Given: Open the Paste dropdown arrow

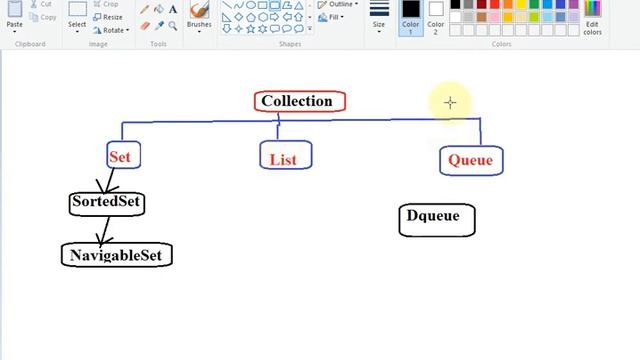Looking at the screenshot, I should click(x=15, y=32).
